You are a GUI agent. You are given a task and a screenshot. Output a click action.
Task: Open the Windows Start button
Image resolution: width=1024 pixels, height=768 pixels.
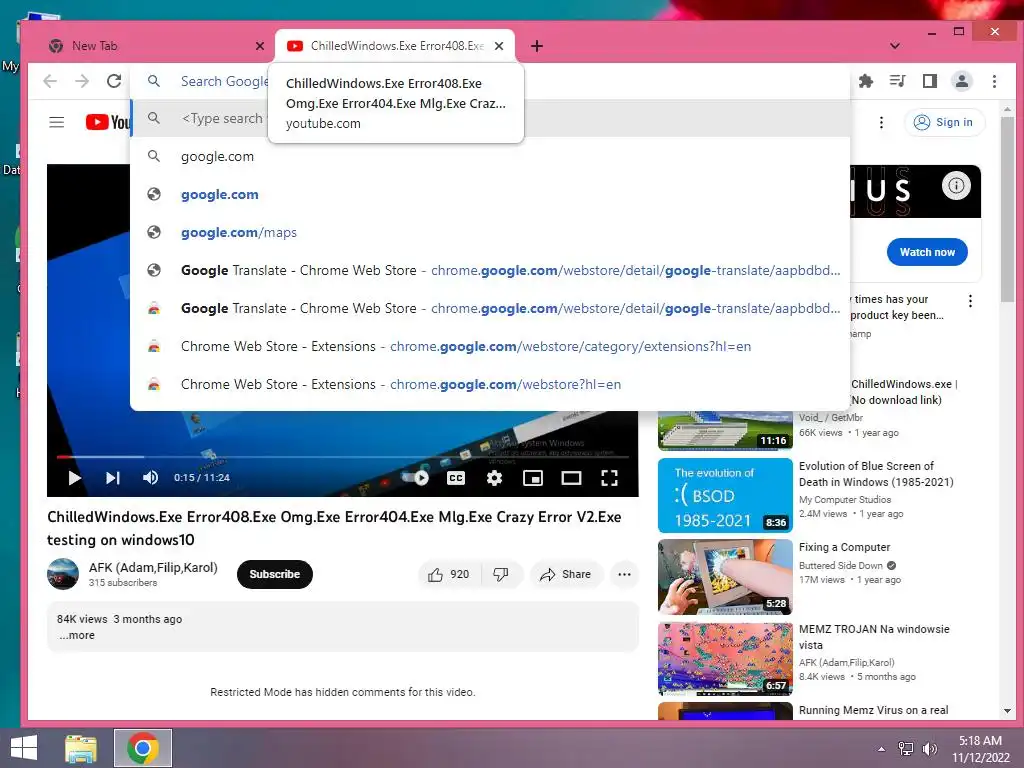(24, 748)
